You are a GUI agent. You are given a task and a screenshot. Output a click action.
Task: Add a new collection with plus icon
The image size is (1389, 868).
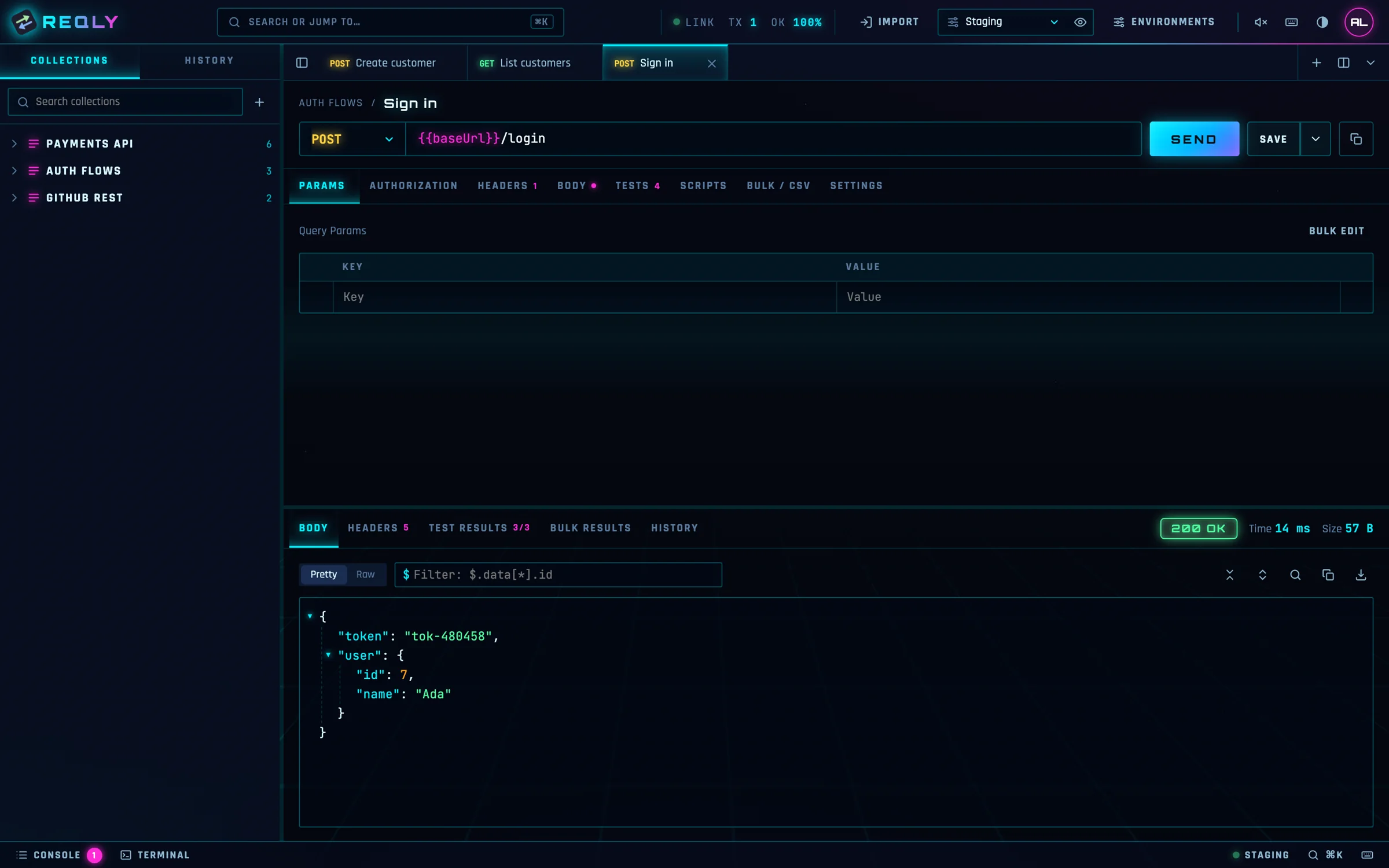pos(259,102)
